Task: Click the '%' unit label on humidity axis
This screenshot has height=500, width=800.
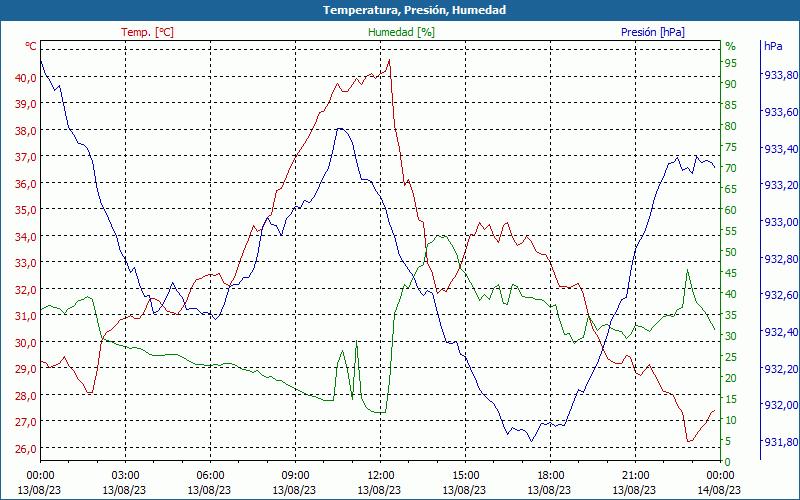Action: (731, 46)
